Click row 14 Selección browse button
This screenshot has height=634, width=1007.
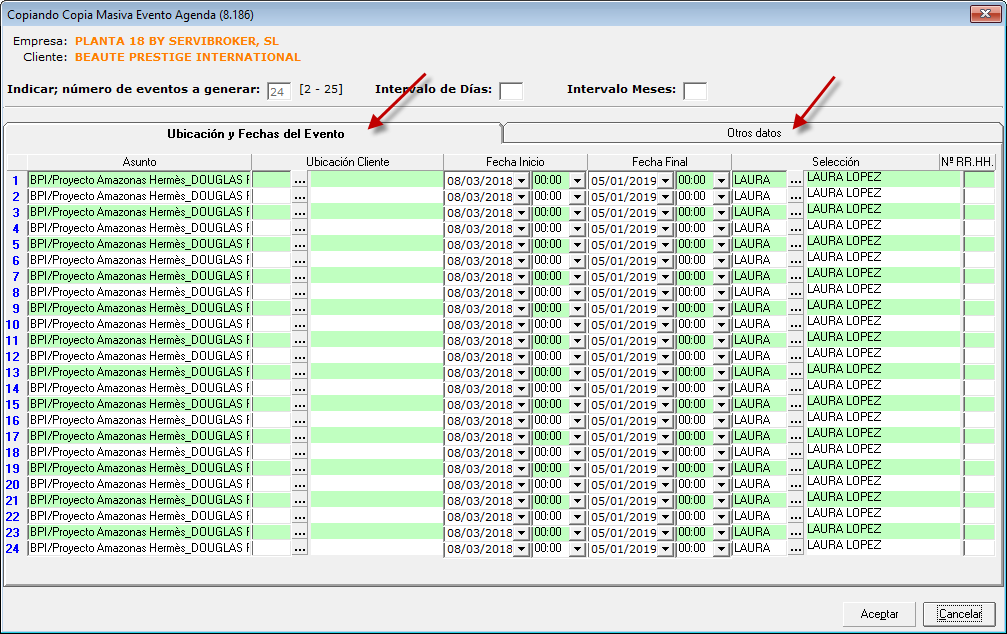(x=796, y=389)
